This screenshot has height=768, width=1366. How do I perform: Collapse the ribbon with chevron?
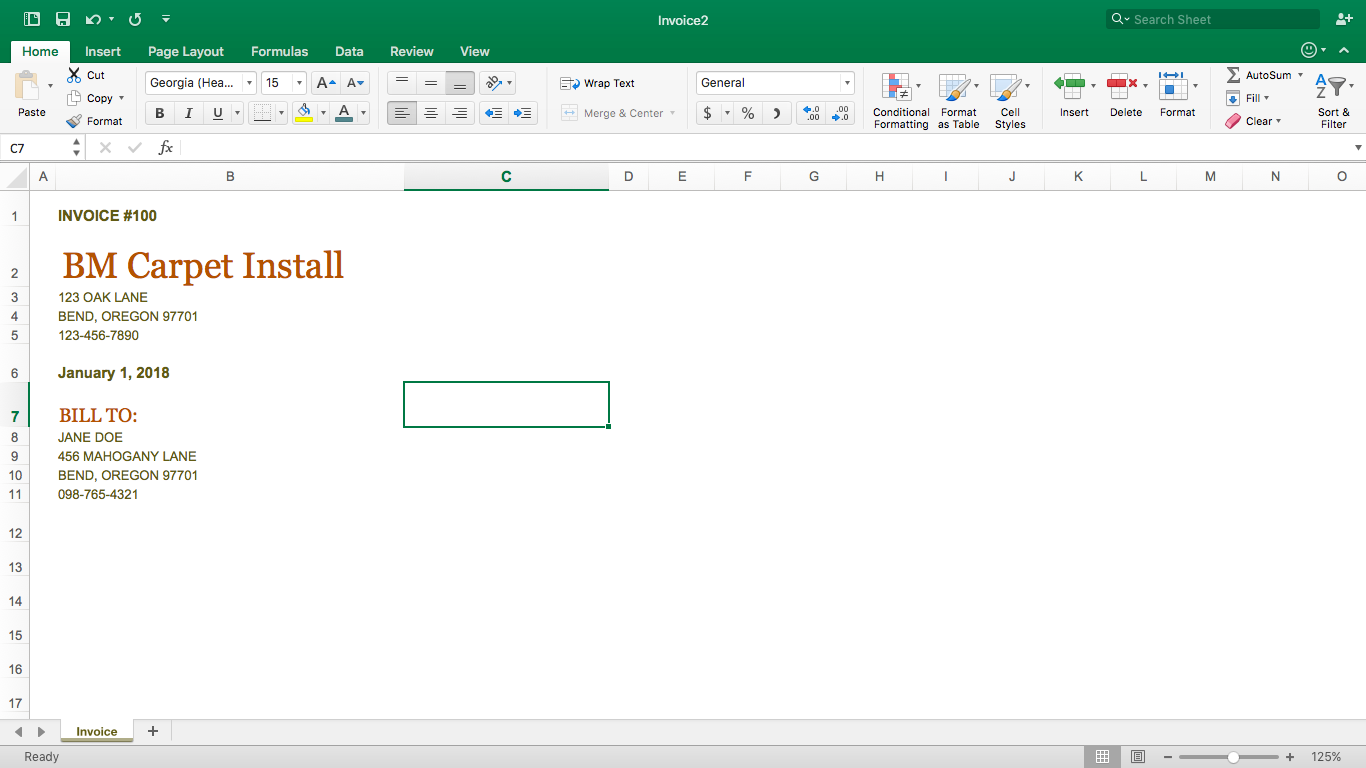(1344, 50)
